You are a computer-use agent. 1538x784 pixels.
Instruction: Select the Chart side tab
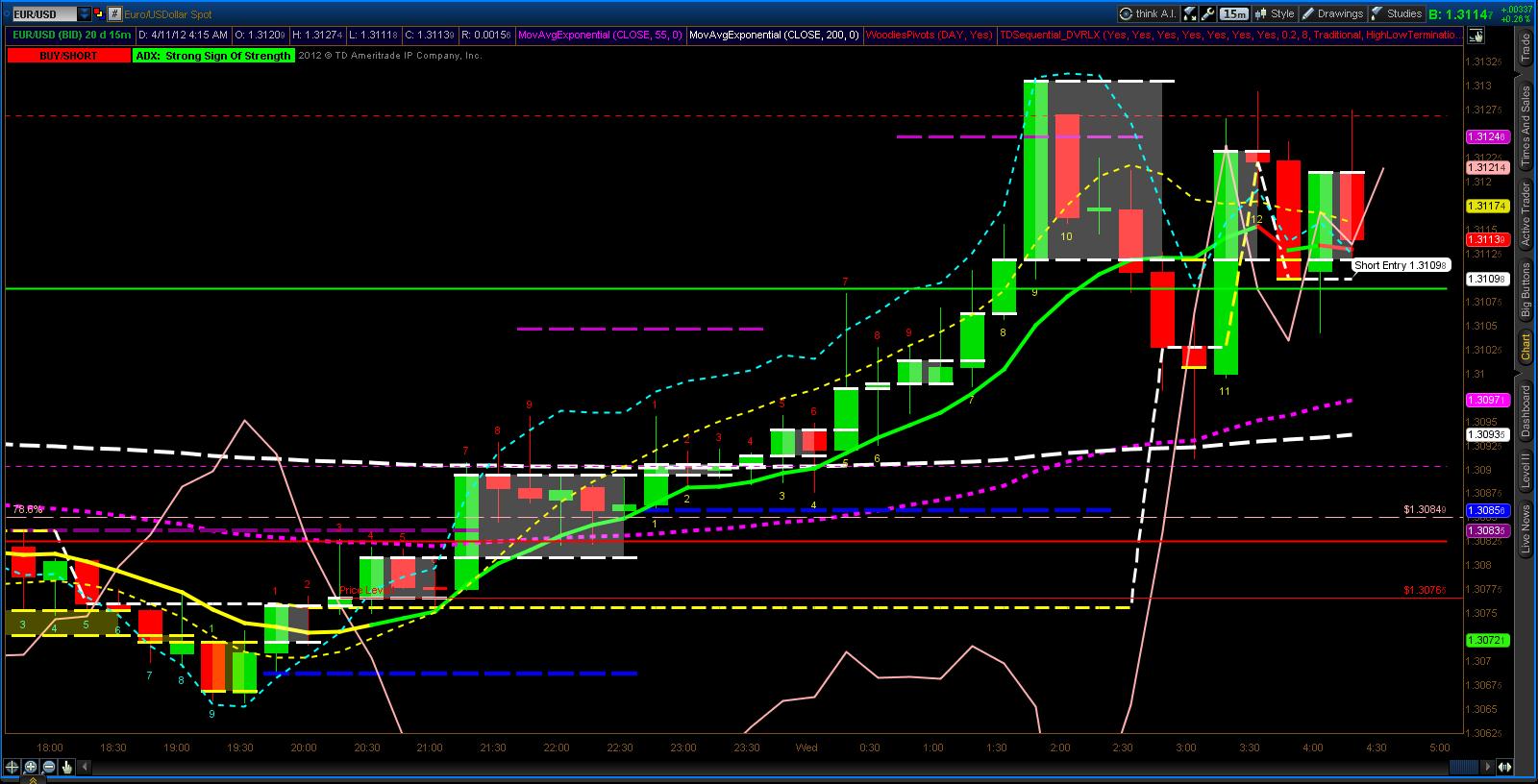[x=1525, y=346]
